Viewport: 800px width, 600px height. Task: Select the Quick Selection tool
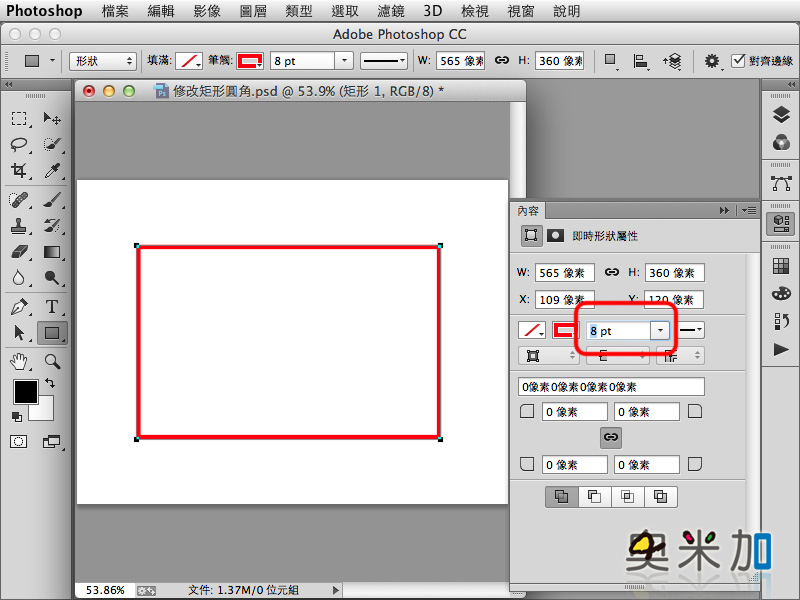coord(52,144)
